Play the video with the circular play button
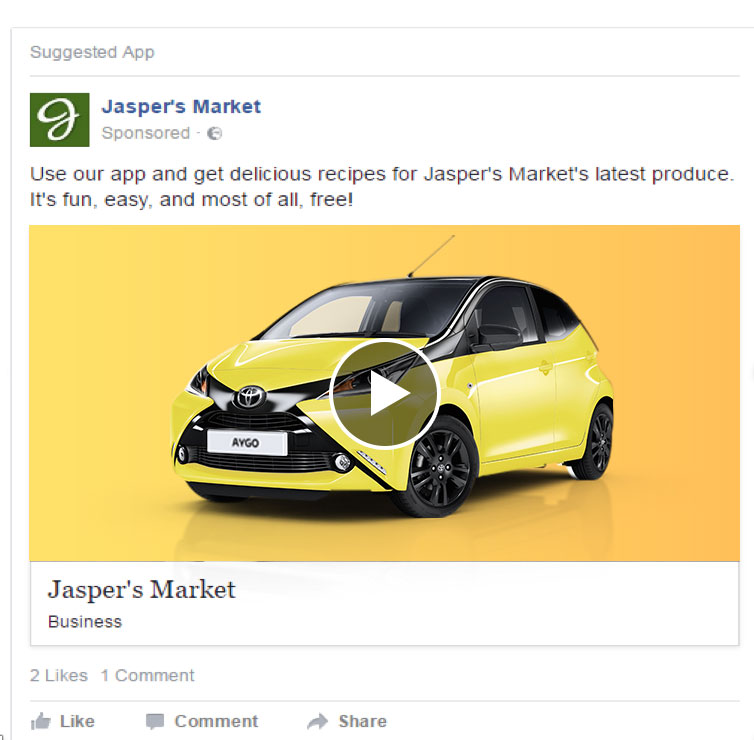Image resolution: width=754 pixels, height=740 pixels. (x=385, y=394)
